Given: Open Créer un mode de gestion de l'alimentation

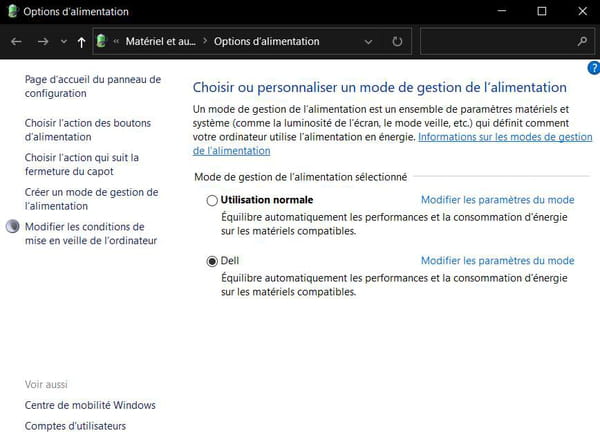Looking at the screenshot, I should pos(91,199).
